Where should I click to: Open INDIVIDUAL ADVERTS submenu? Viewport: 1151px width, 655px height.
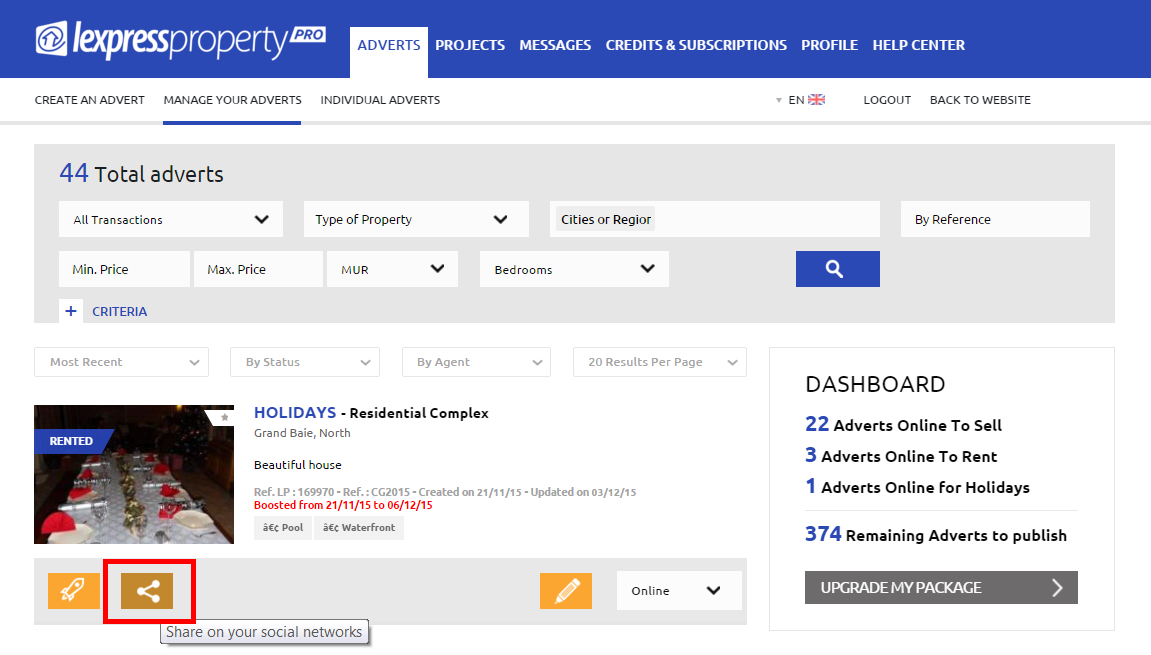tap(380, 100)
